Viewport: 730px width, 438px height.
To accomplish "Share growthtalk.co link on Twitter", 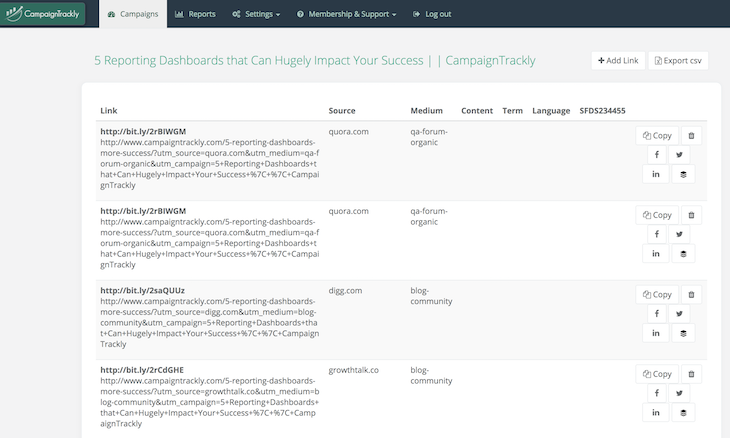I will (x=679, y=393).
